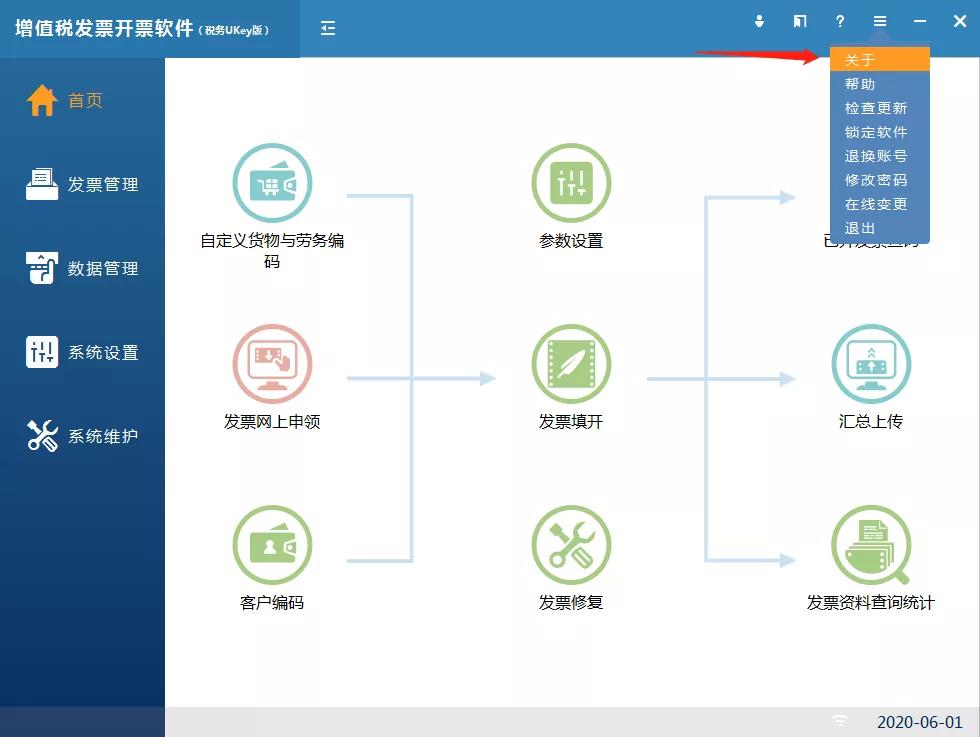This screenshot has height=737, width=980.
Task: Open 发票资料查询统计 invoice data statistics
Action: pos(870,545)
